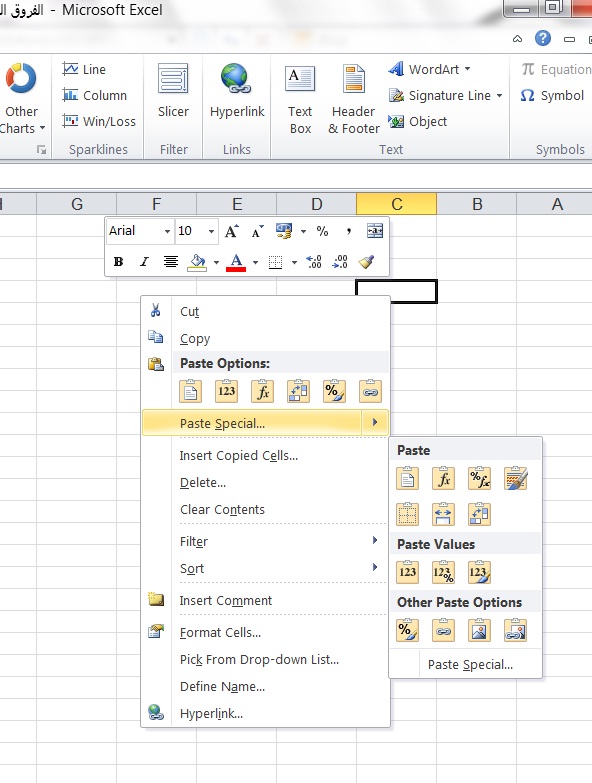Minimize the ribbon with the caret icon
Viewport: 592px width, 783px height.
[518, 38]
